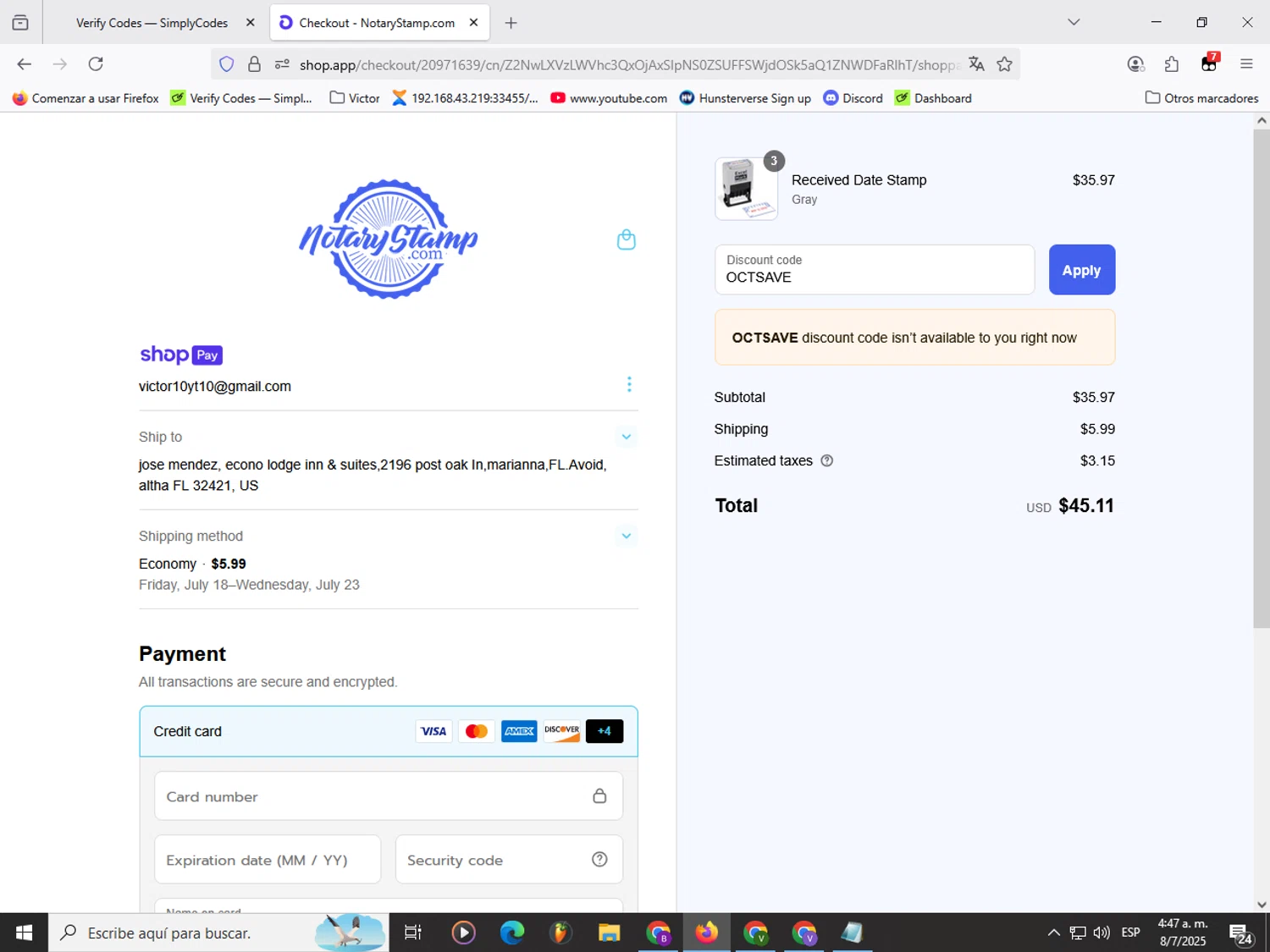The image size is (1270, 952).
Task: Click the Card number lock icon
Action: coord(599,795)
